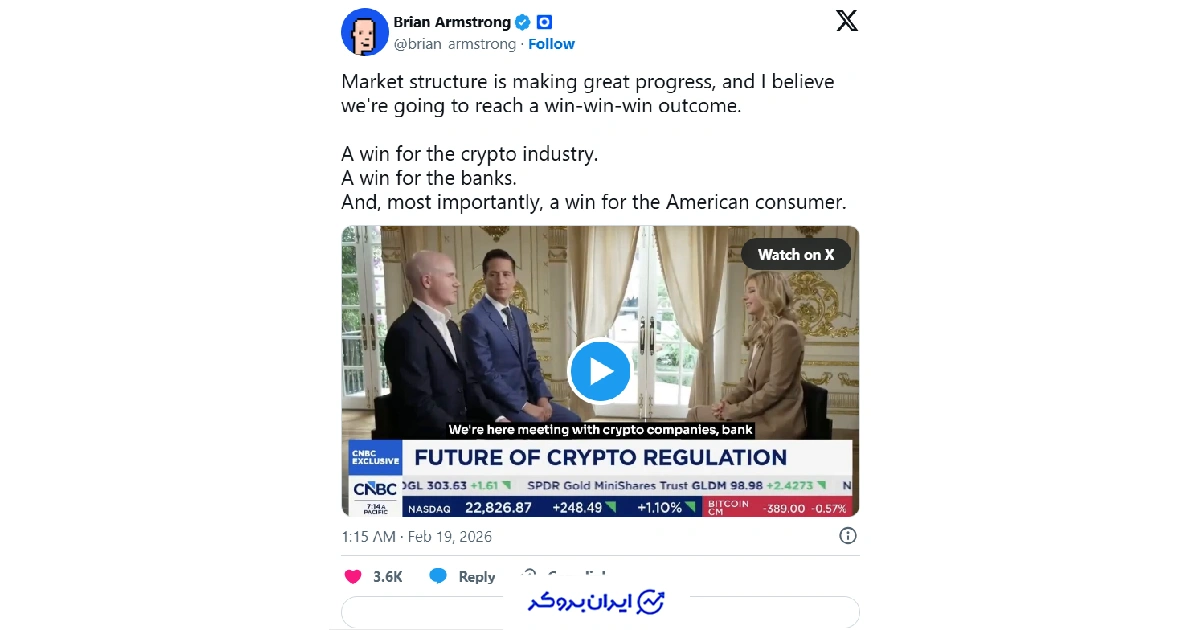
Task: Play the embedded CNBC video
Action: pos(600,372)
